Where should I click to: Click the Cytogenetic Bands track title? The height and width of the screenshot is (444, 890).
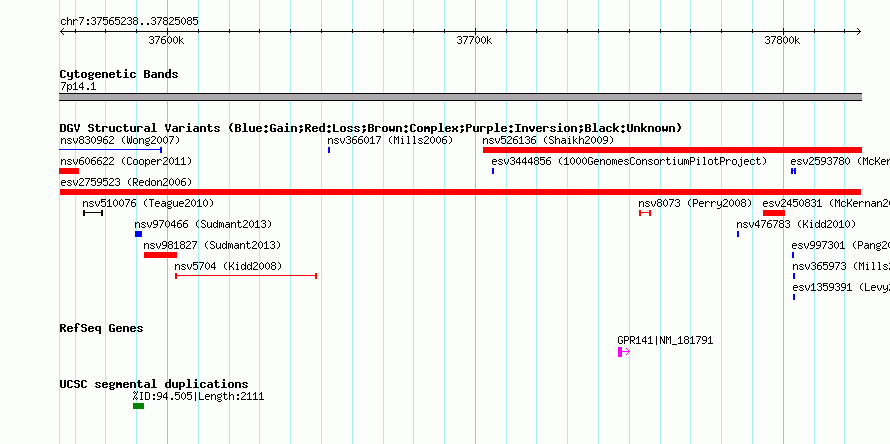[119, 74]
